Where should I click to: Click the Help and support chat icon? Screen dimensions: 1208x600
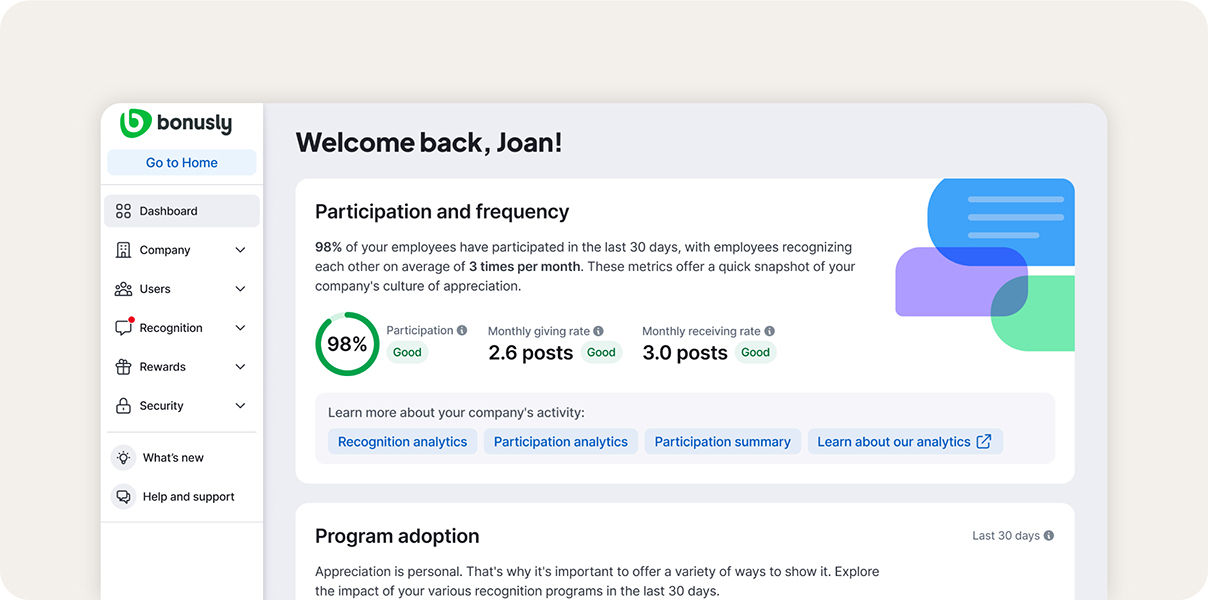[123, 497]
